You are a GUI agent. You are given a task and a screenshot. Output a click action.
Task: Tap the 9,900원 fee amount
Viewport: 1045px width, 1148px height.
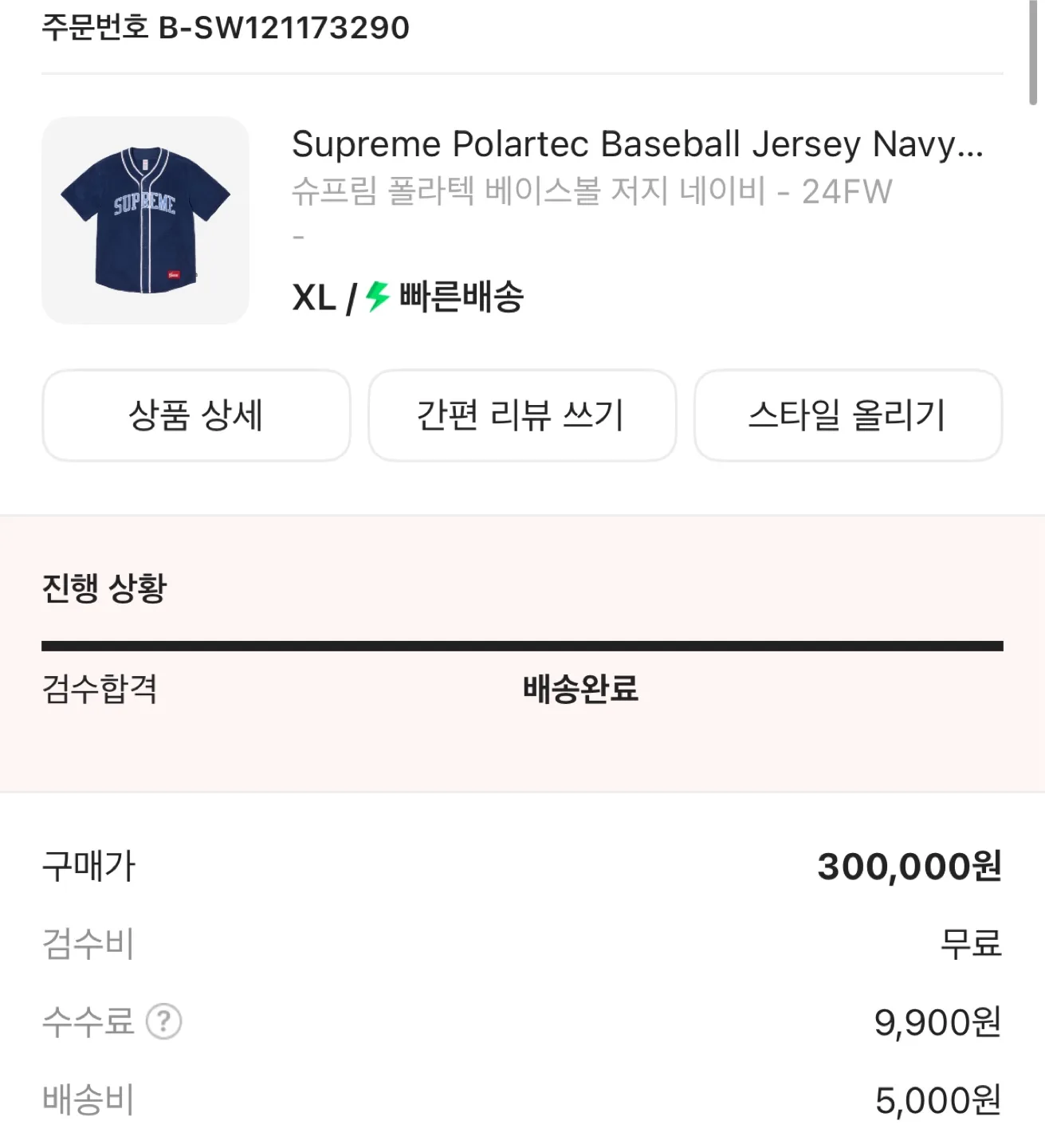tap(937, 1022)
